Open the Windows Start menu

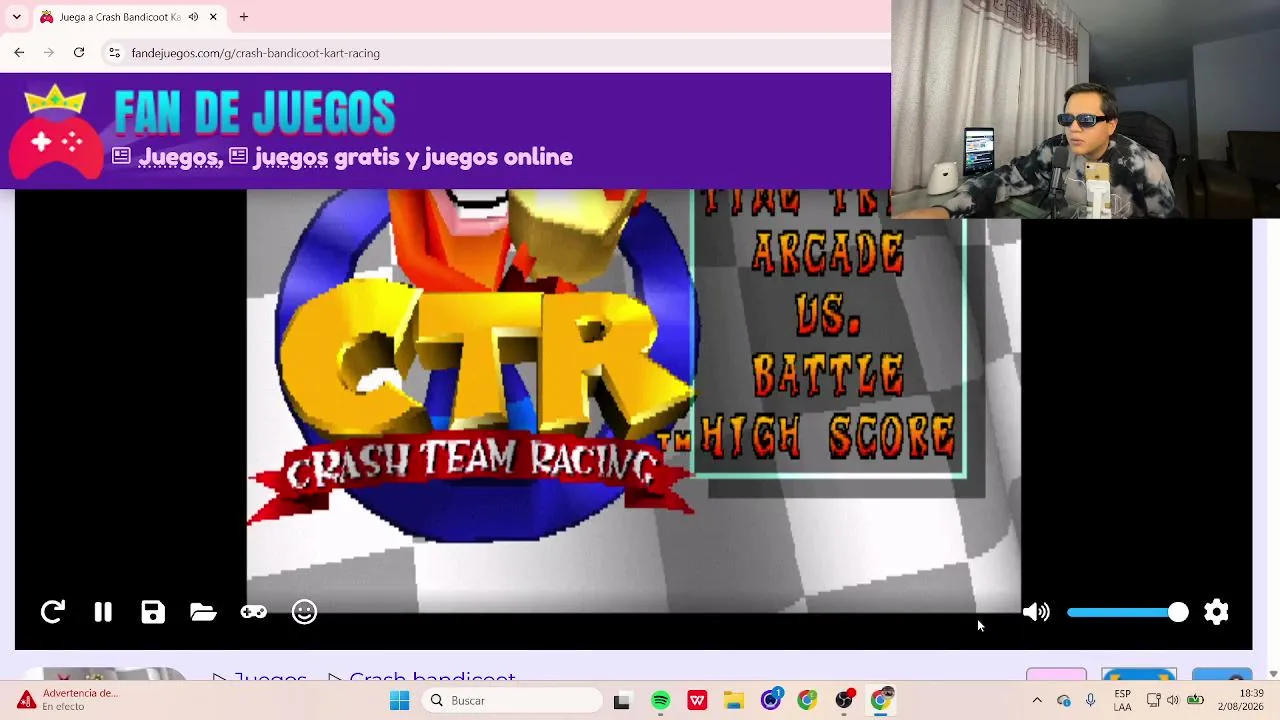399,701
